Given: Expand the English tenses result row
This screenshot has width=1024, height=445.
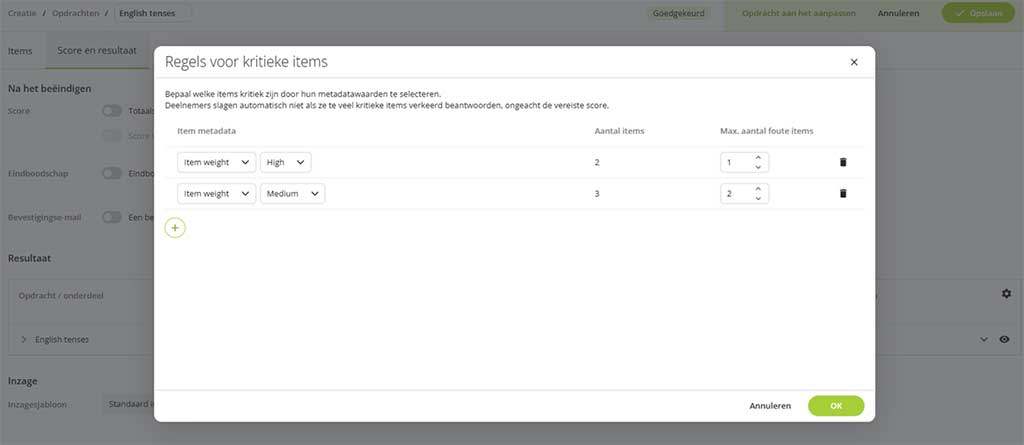Looking at the screenshot, I should (24, 339).
